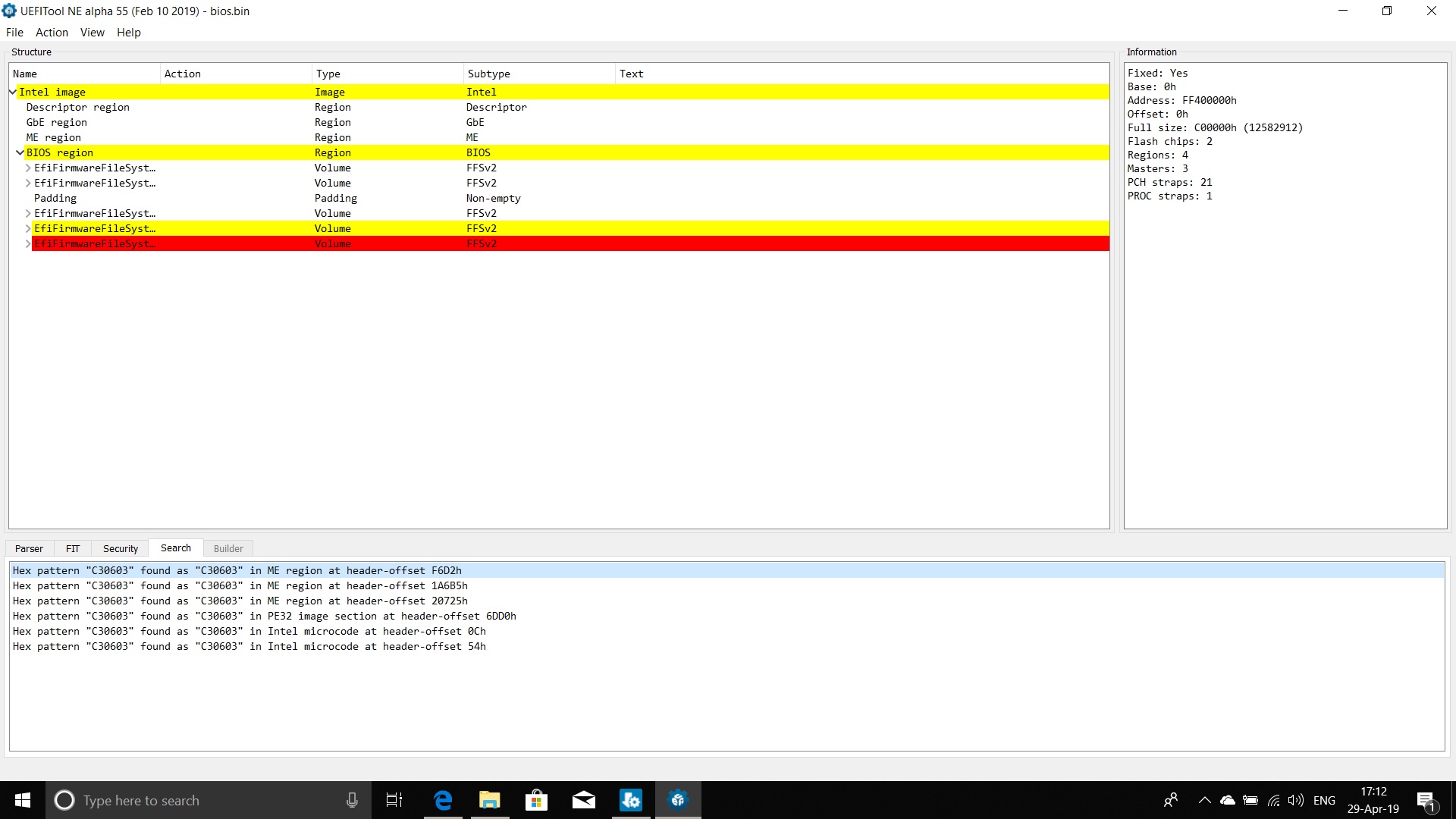1456x819 pixels.
Task: Collapse the Intel image tree node
Action: click(13, 92)
